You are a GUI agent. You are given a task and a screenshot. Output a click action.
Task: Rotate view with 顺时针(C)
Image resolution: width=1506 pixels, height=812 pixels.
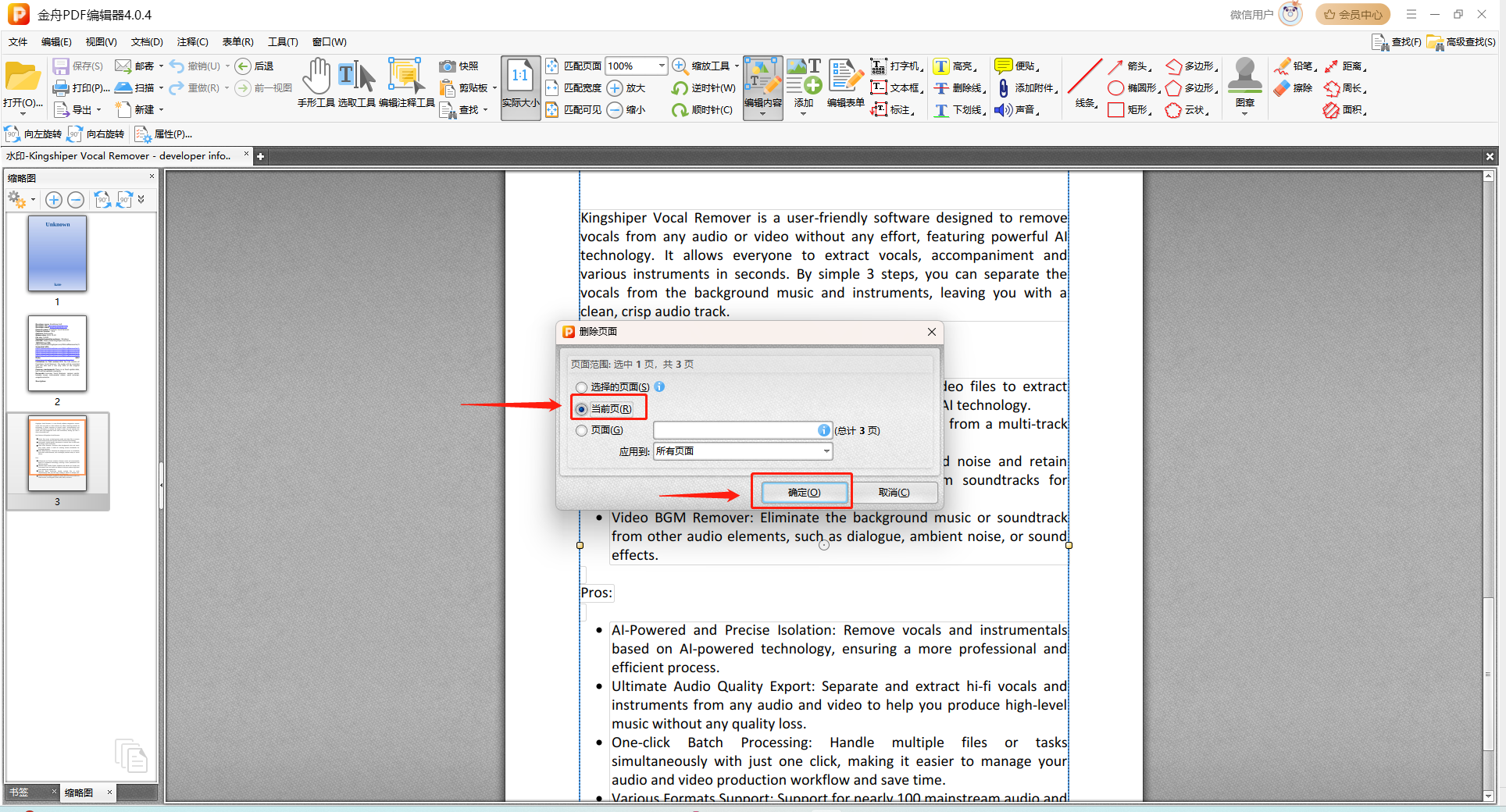702,110
